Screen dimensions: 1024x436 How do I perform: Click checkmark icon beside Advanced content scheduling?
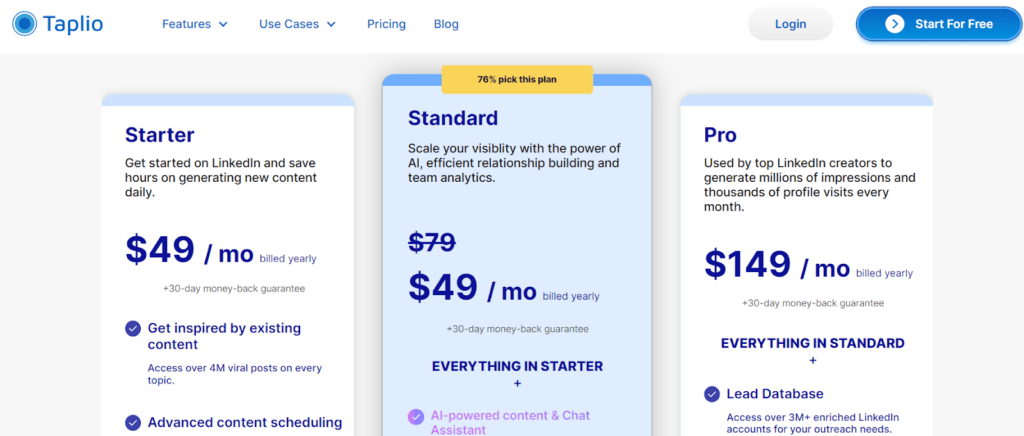(x=133, y=422)
